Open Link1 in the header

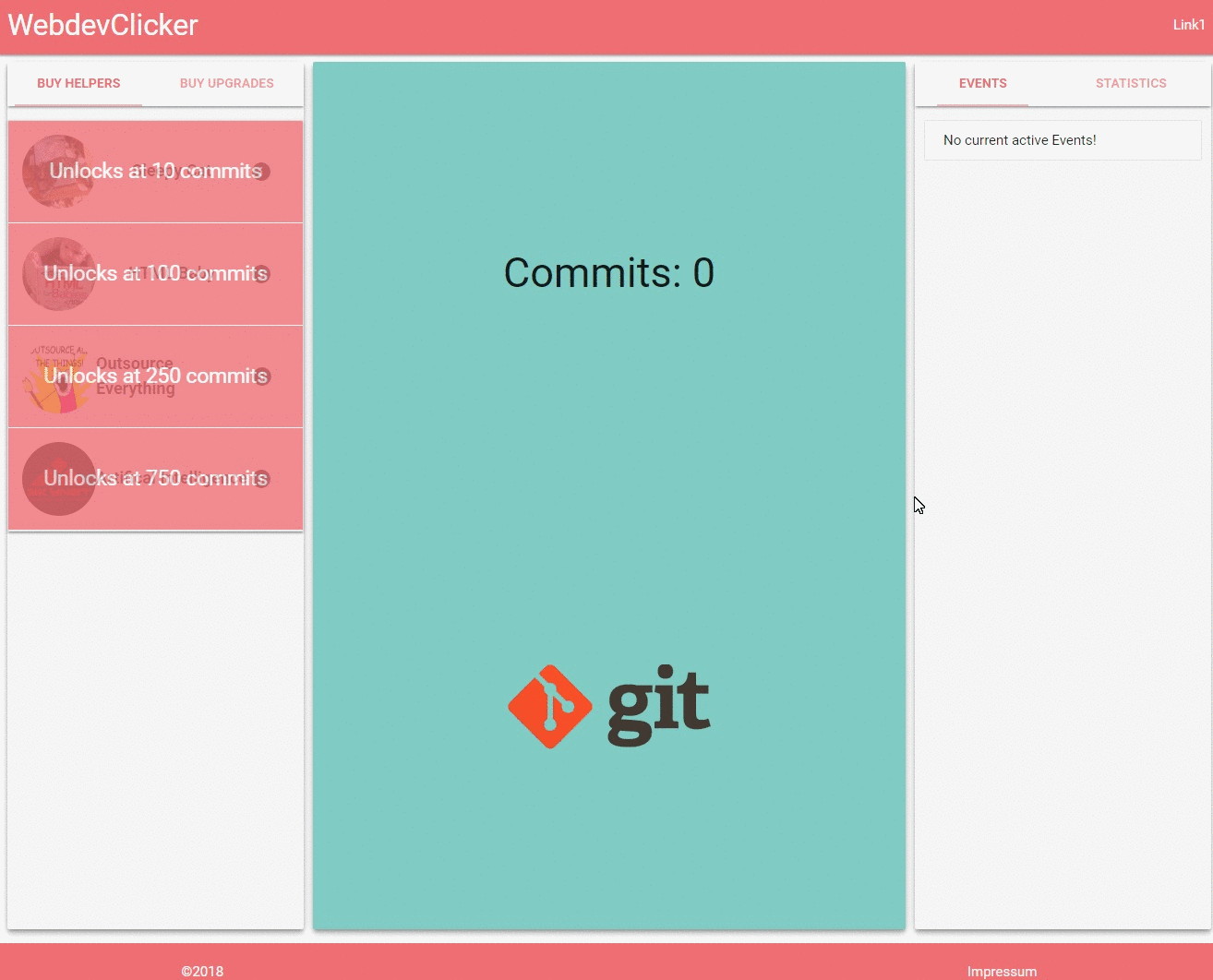pos(1189,25)
